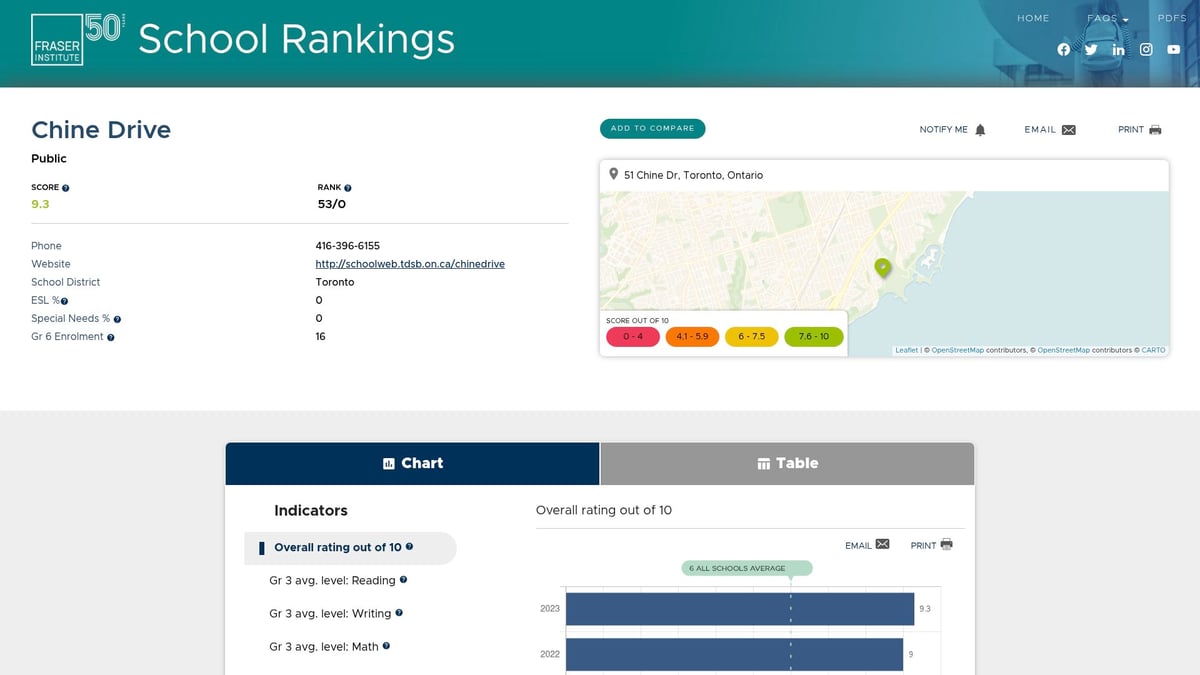Viewport: 1200px width, 675px height.
Task: Expand the FAQs dropdown in the navigation
Action: 1105,18
